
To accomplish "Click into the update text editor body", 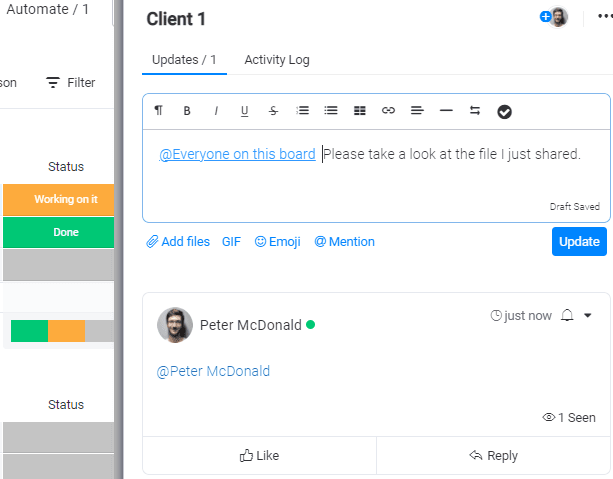I will [376, 176].
